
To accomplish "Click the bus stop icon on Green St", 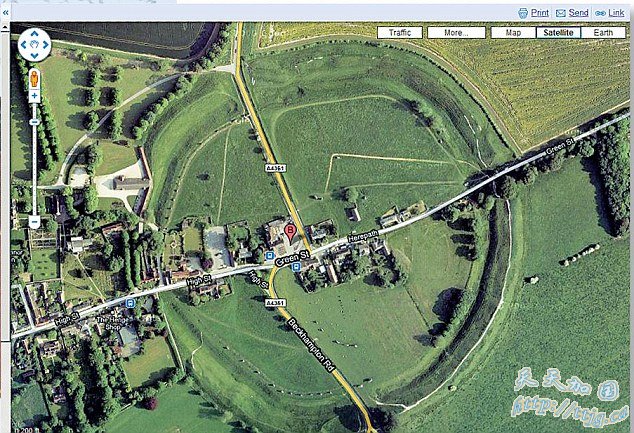I will [268, 256].
